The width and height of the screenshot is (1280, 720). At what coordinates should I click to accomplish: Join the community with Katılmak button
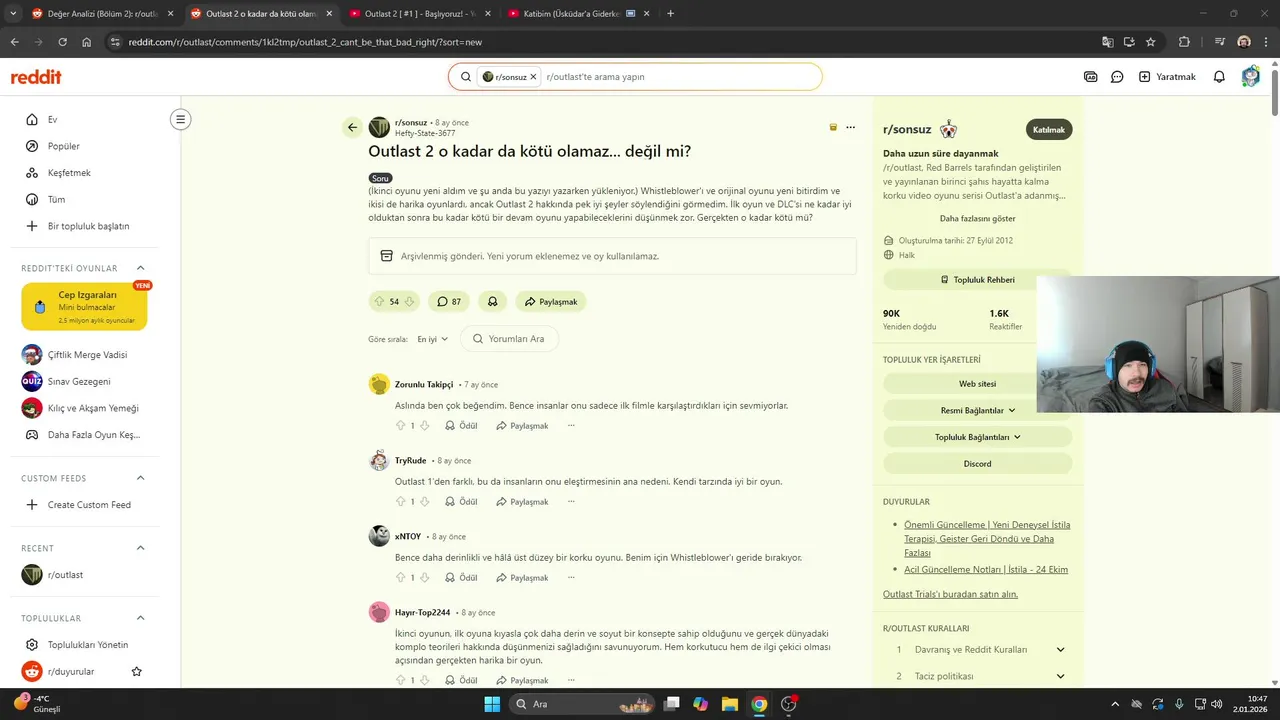click(1049, 129)
